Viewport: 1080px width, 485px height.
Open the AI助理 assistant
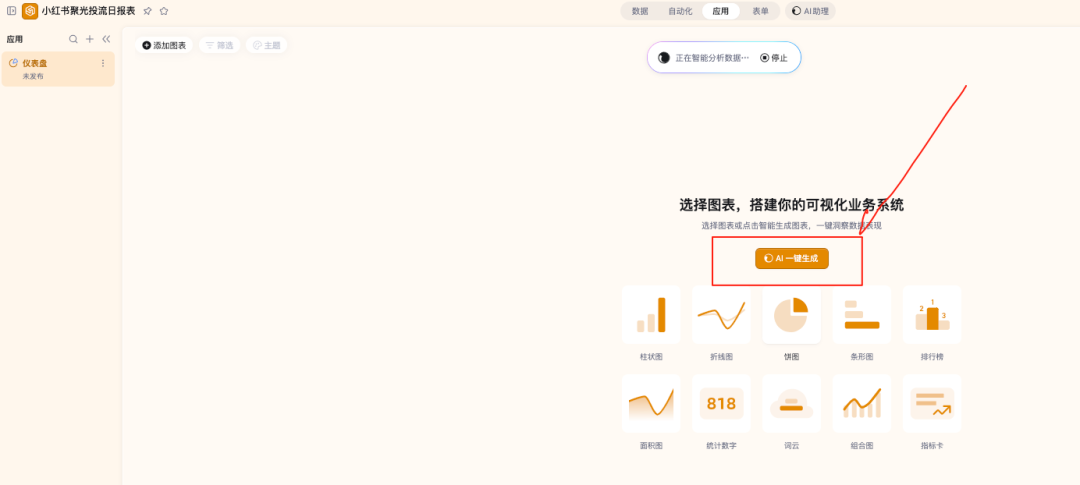pos(810,11)
